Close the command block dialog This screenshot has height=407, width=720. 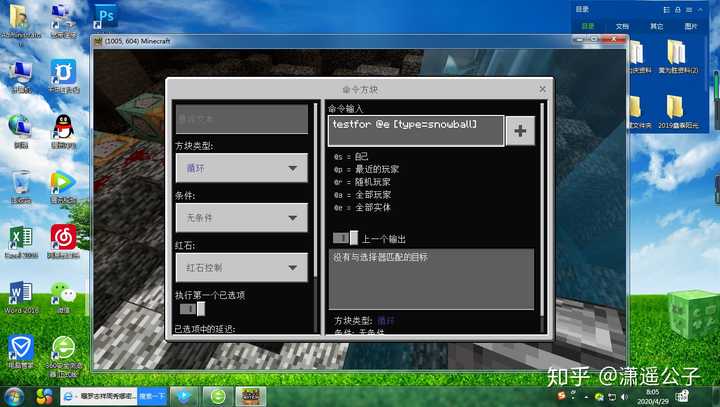click(542, 89)
